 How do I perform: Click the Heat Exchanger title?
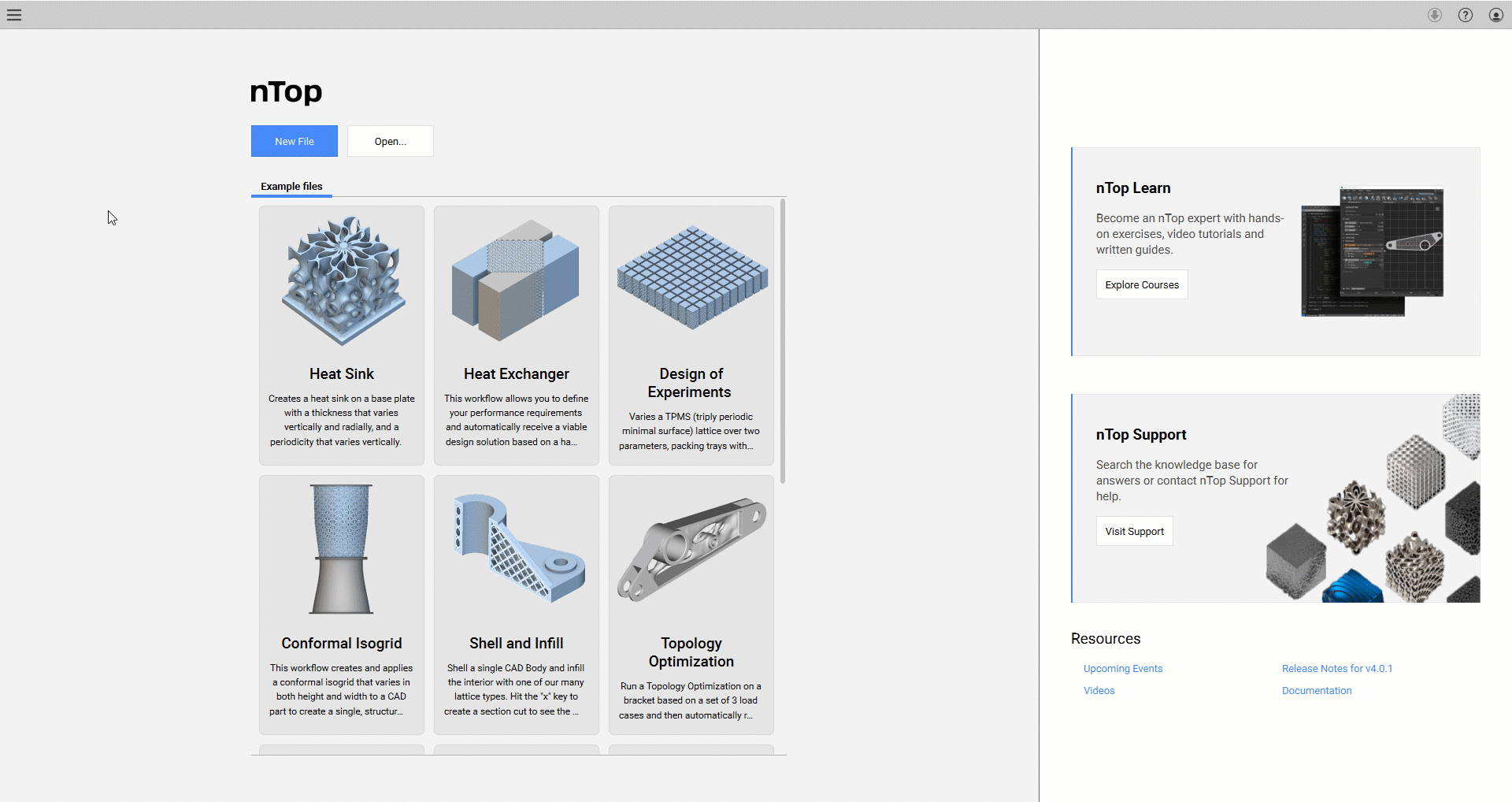[517, 374]
